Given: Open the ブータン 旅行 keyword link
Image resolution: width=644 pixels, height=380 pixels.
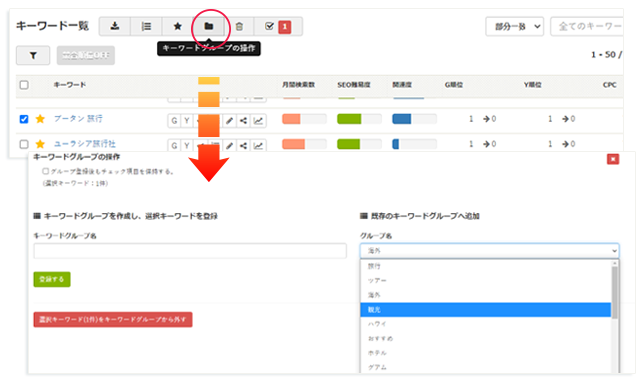Looking at the screenshot, I should click(x=78, y=119).
